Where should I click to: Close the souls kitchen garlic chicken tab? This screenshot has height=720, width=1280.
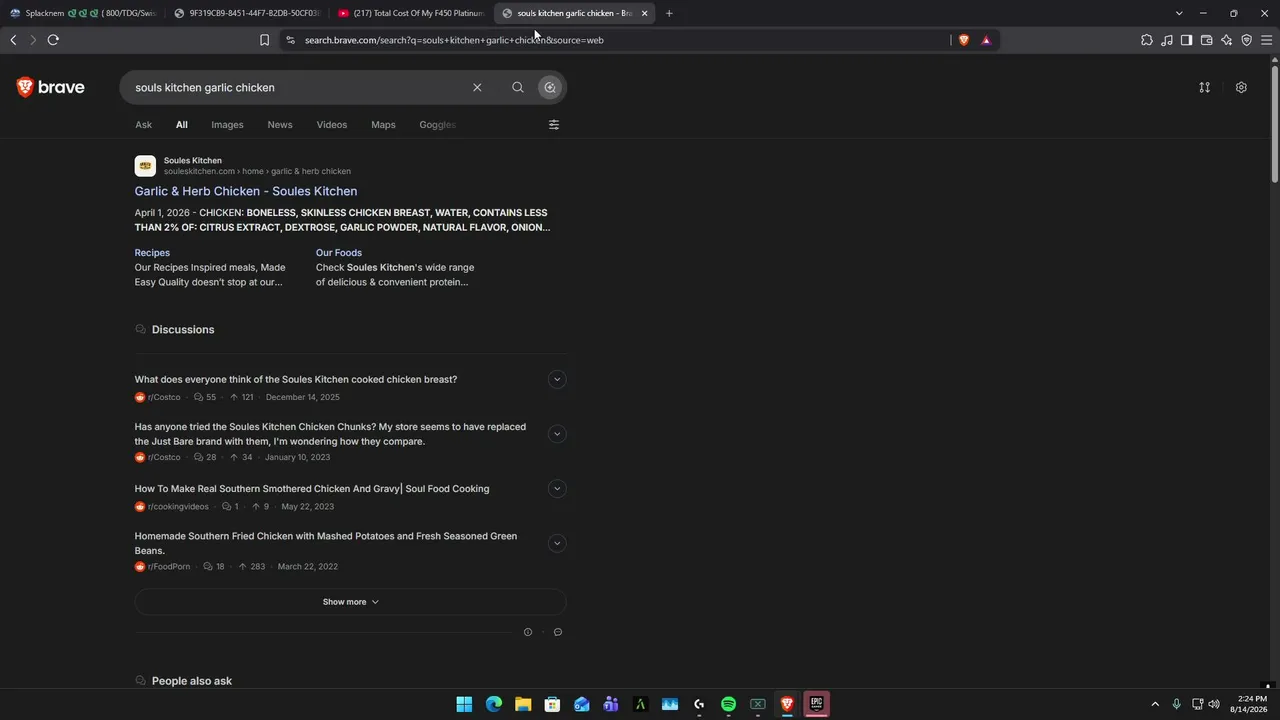tap(644, 13)
